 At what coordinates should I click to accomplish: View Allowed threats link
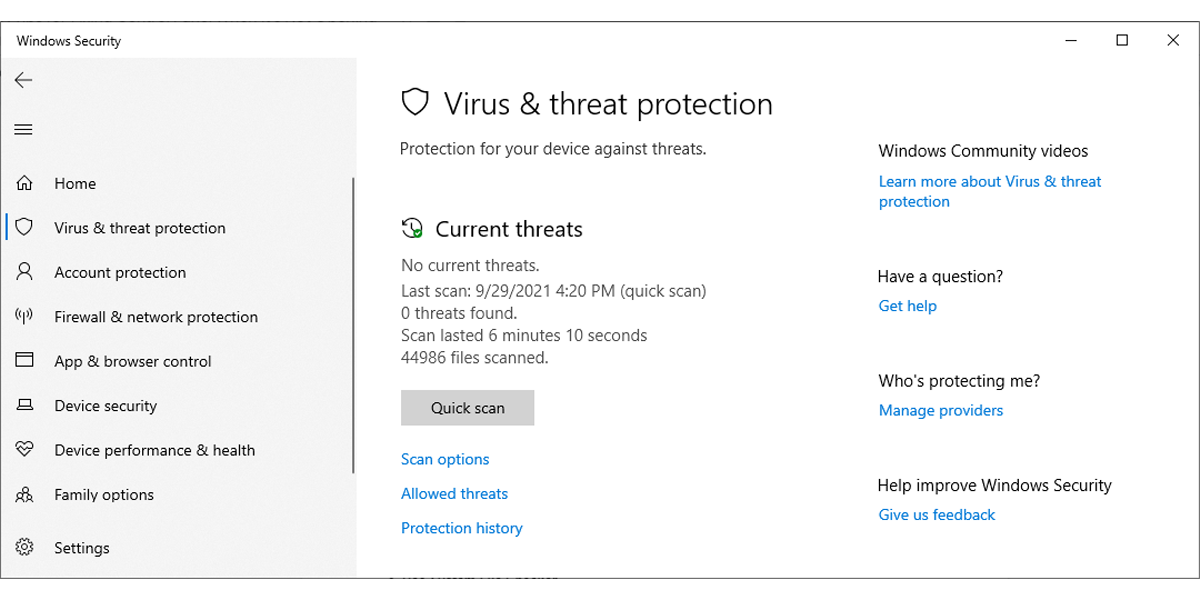[454, 494]
